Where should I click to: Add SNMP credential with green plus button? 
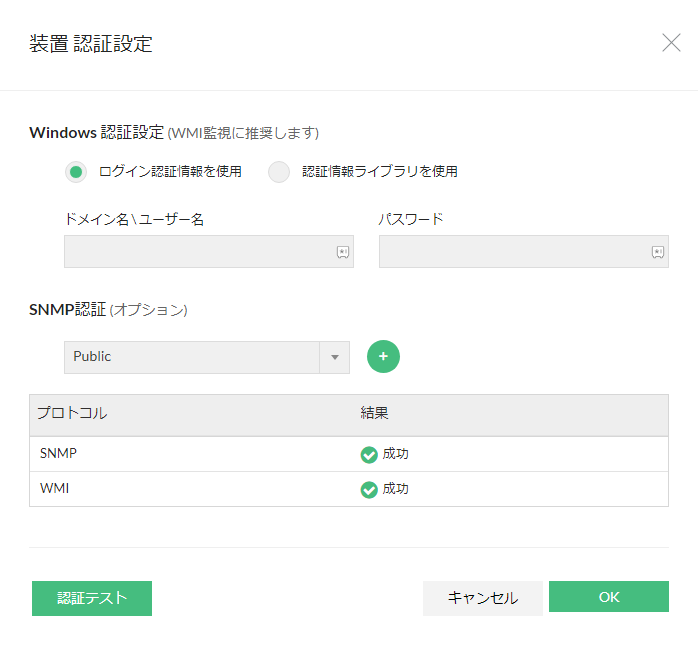pyautogui.click(x=383, y=357)
